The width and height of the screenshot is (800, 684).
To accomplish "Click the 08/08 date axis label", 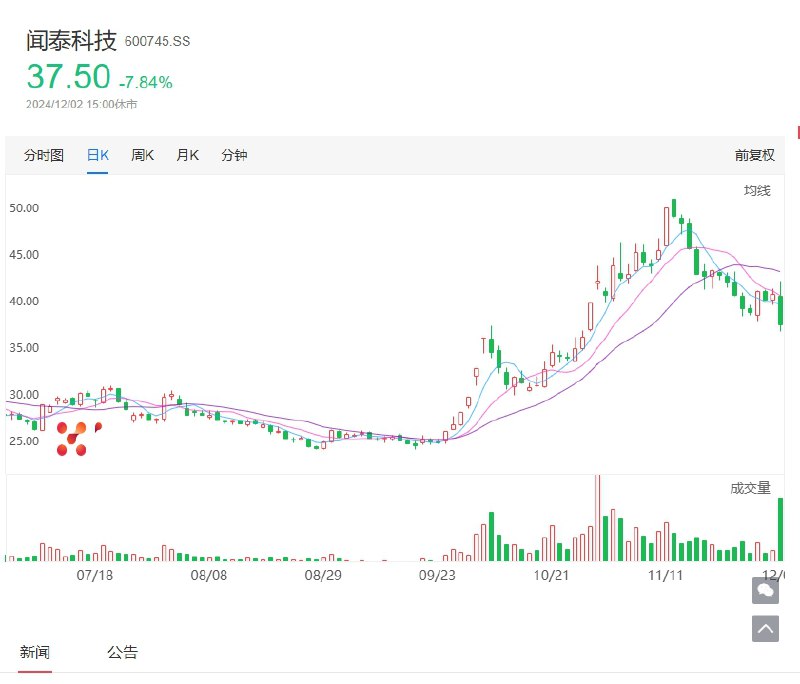I will 209,575.
